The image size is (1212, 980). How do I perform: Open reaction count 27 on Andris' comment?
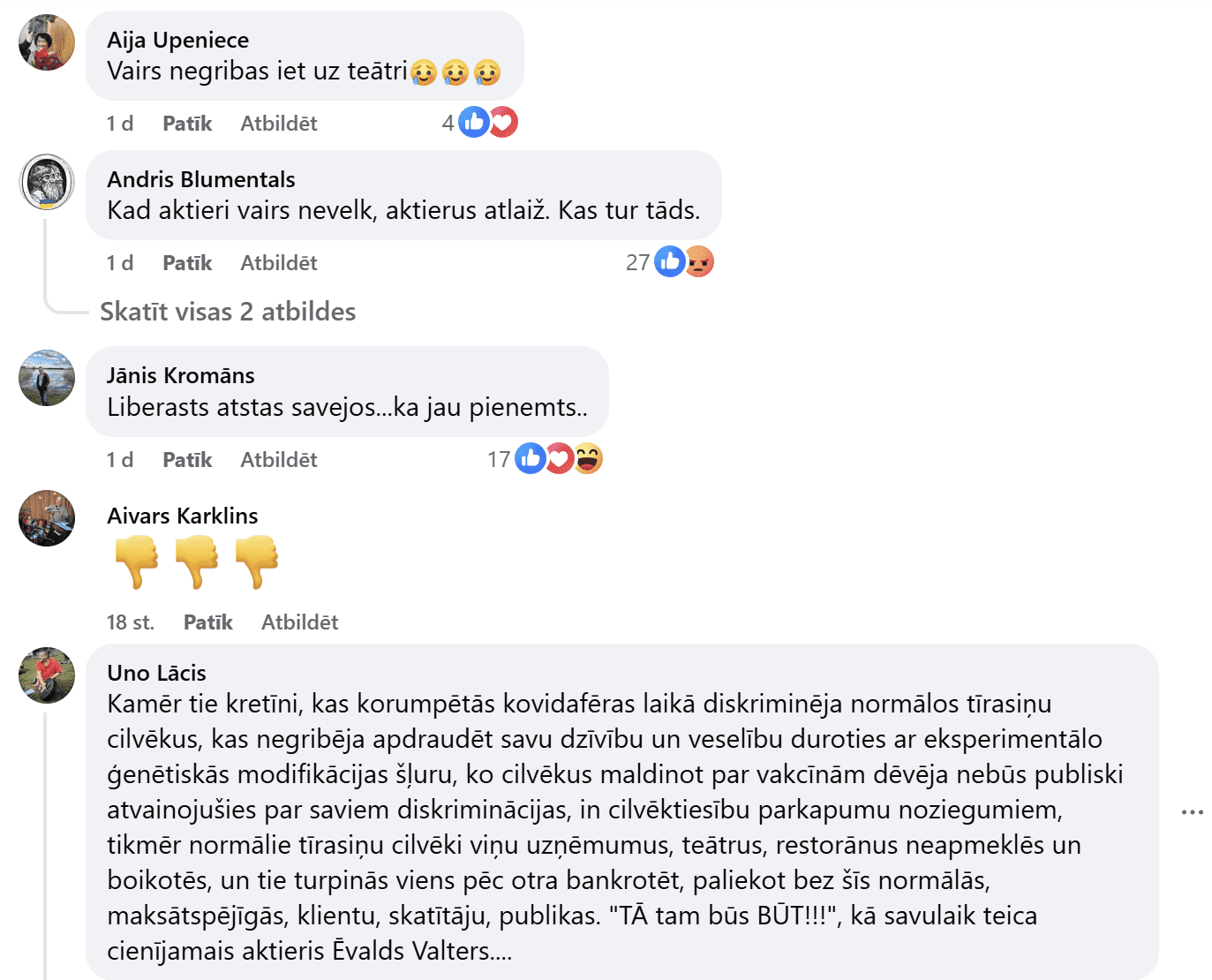pos(637,263)
